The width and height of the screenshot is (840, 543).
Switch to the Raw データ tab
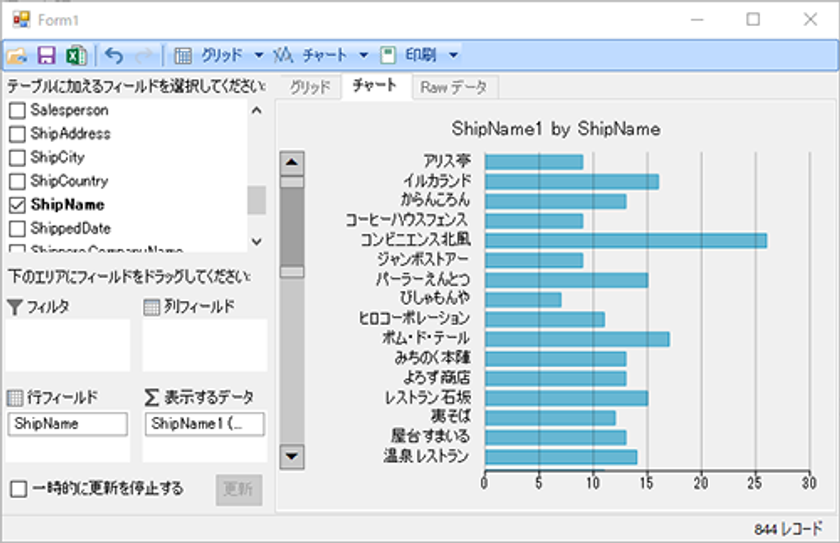pyautogui.click(x=454, y=87)
